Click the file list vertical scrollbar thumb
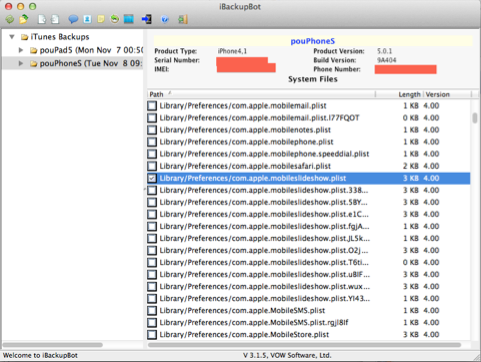The image size is (481, 362). tap(475, 118)
